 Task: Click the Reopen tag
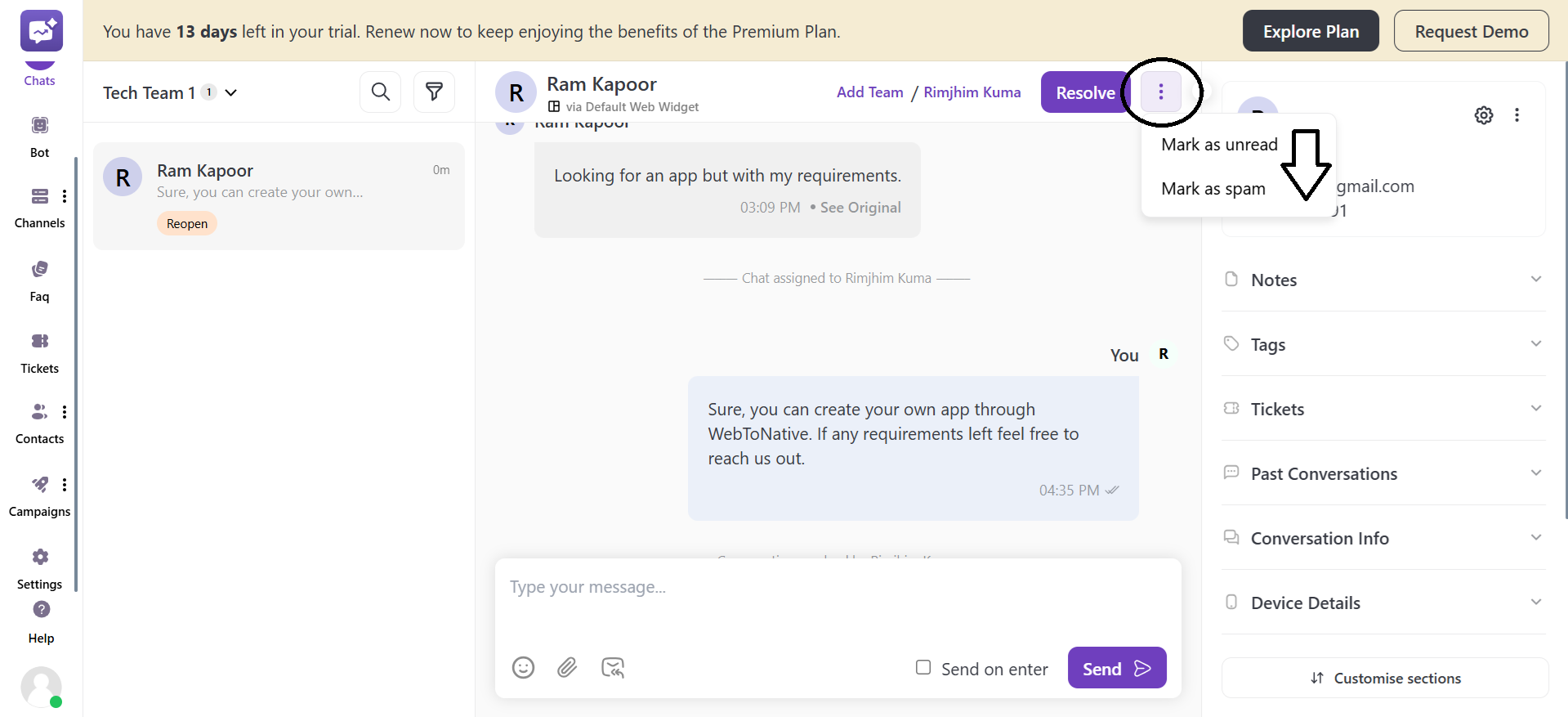point(187,223)
